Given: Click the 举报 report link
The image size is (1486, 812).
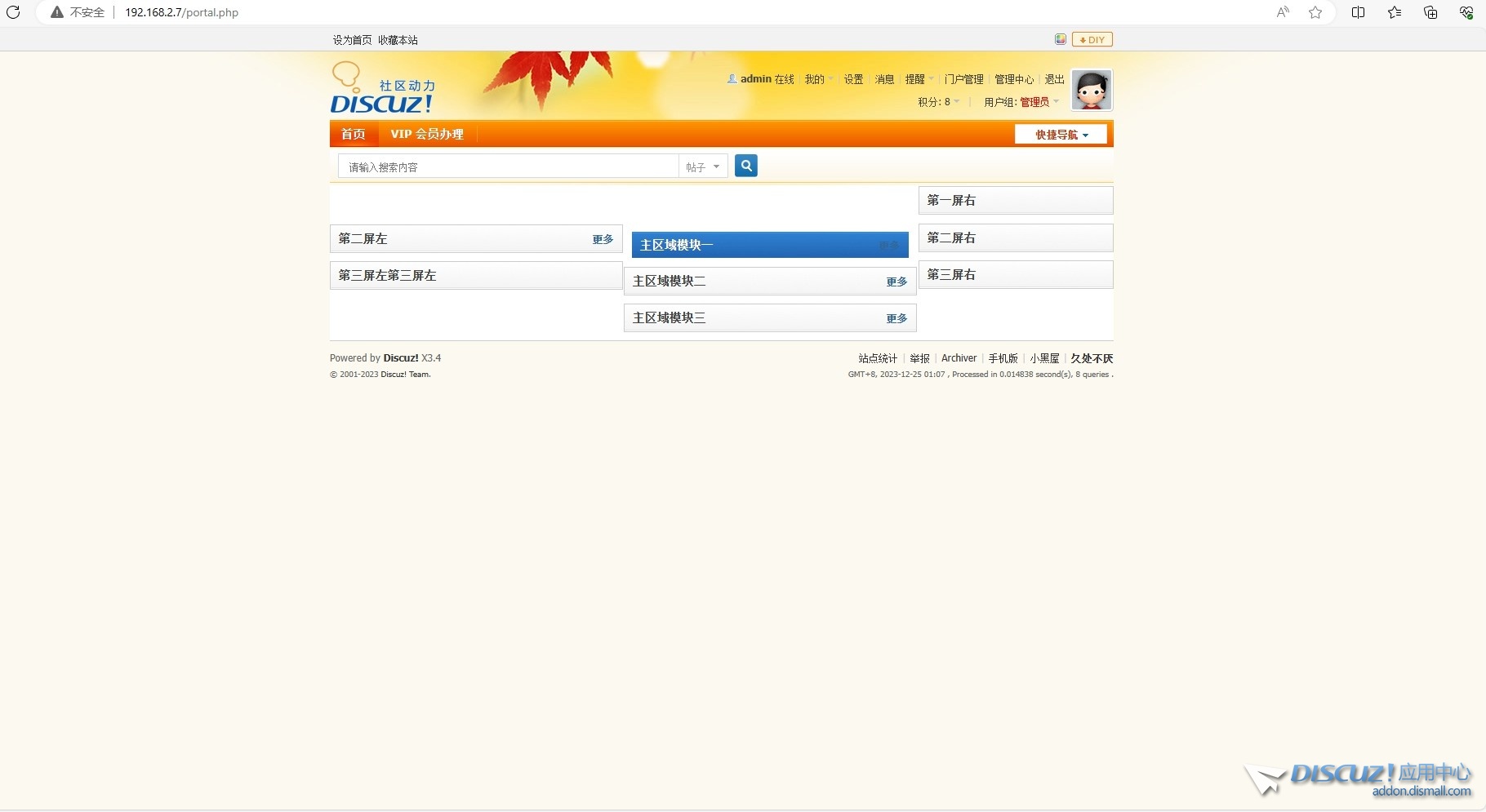Looking at the screenshot, I should click(x=919, y=358).
